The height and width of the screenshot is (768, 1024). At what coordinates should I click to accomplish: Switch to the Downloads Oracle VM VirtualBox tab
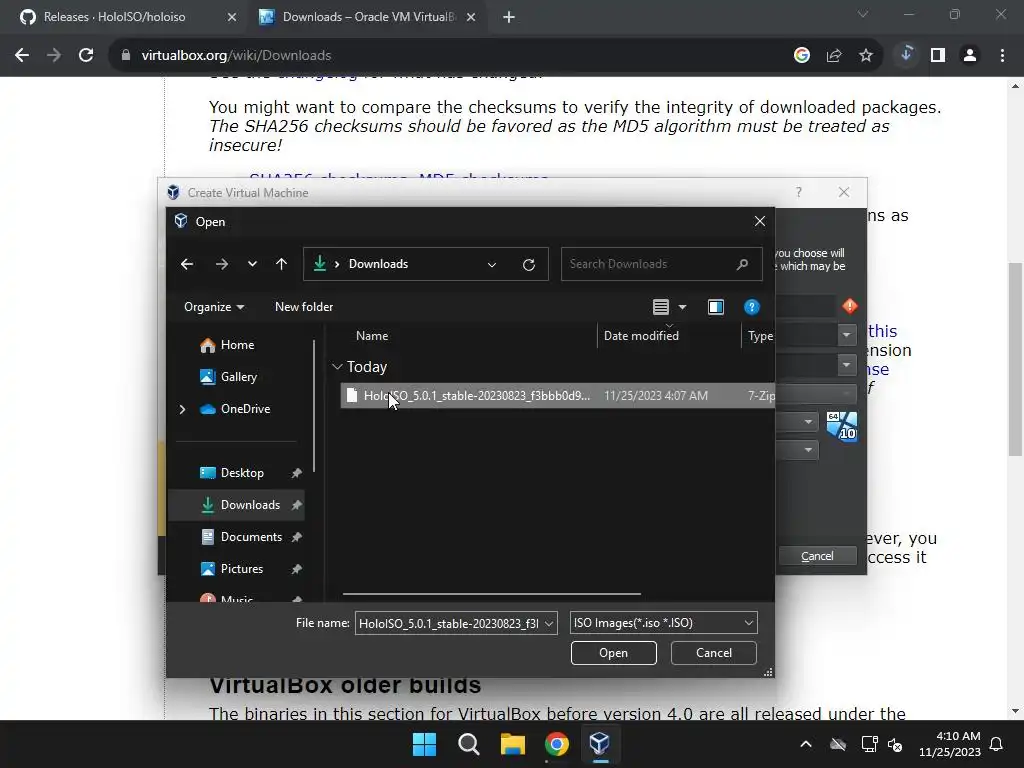(x=367, y=17)
